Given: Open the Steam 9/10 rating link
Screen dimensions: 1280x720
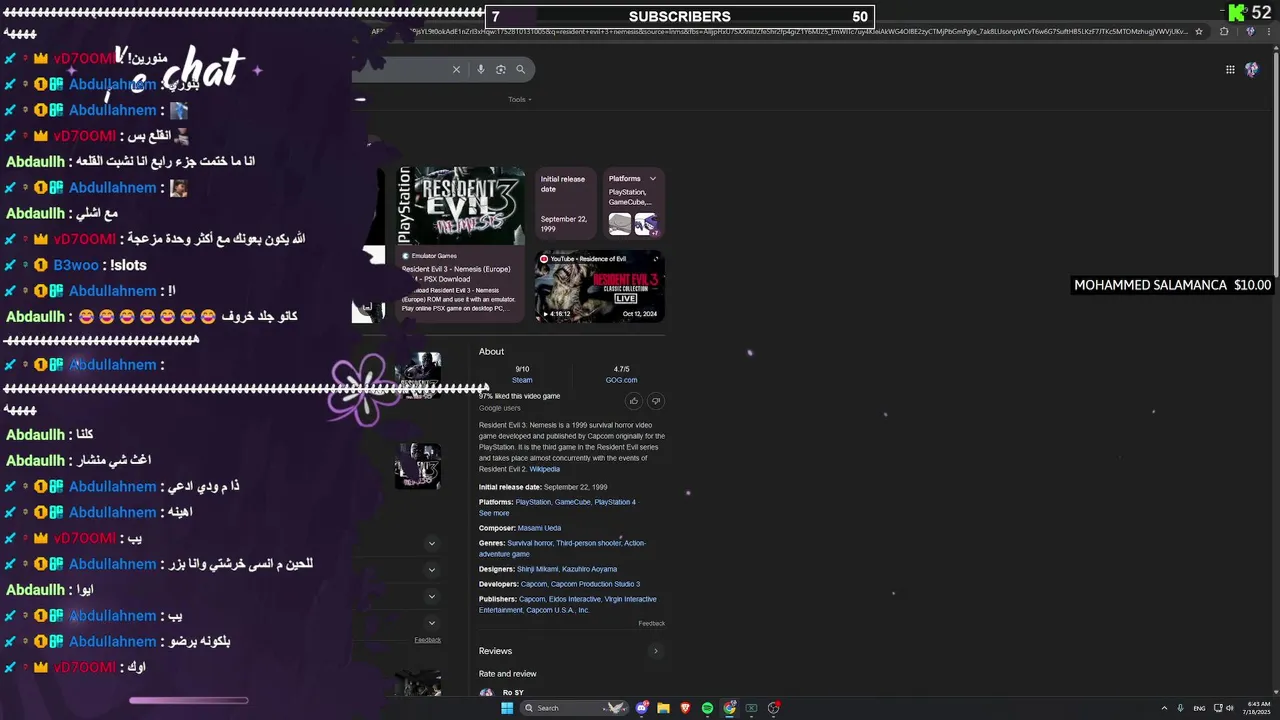Looking at the screenshot, I should point(522,375).
